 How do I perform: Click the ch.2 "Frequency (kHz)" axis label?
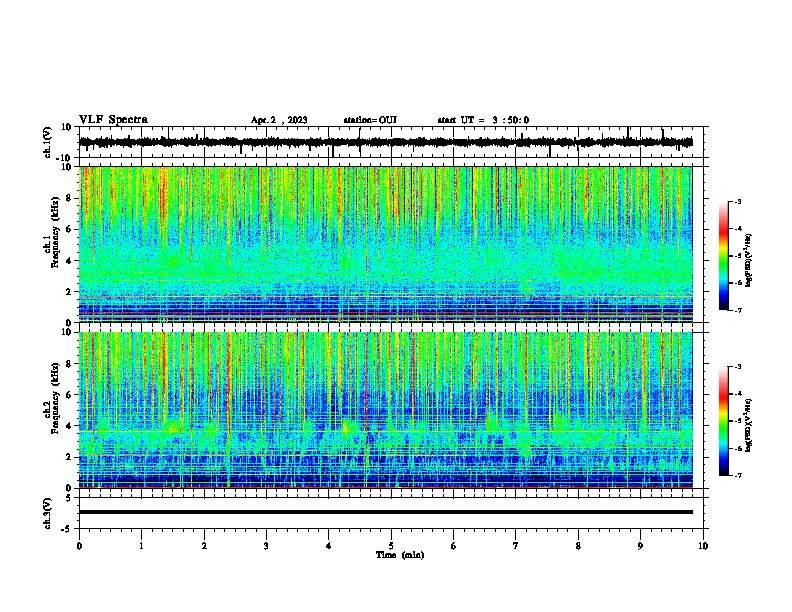[55, 398]
